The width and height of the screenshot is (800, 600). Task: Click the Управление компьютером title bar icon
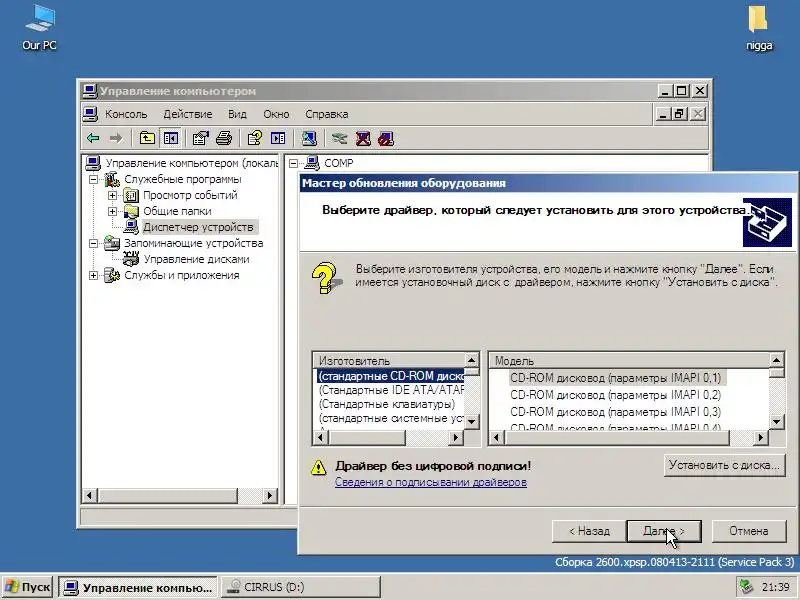[x=90, y=91]
